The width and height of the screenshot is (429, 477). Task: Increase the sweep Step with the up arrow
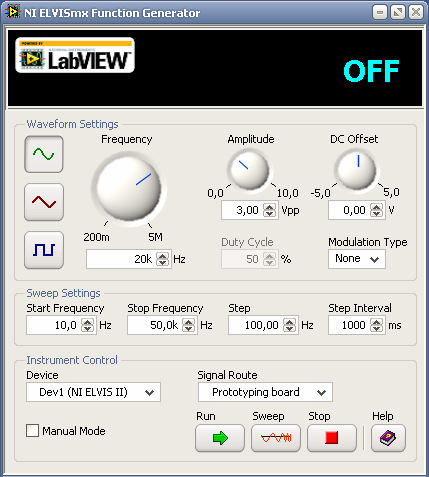click(289, 322)
